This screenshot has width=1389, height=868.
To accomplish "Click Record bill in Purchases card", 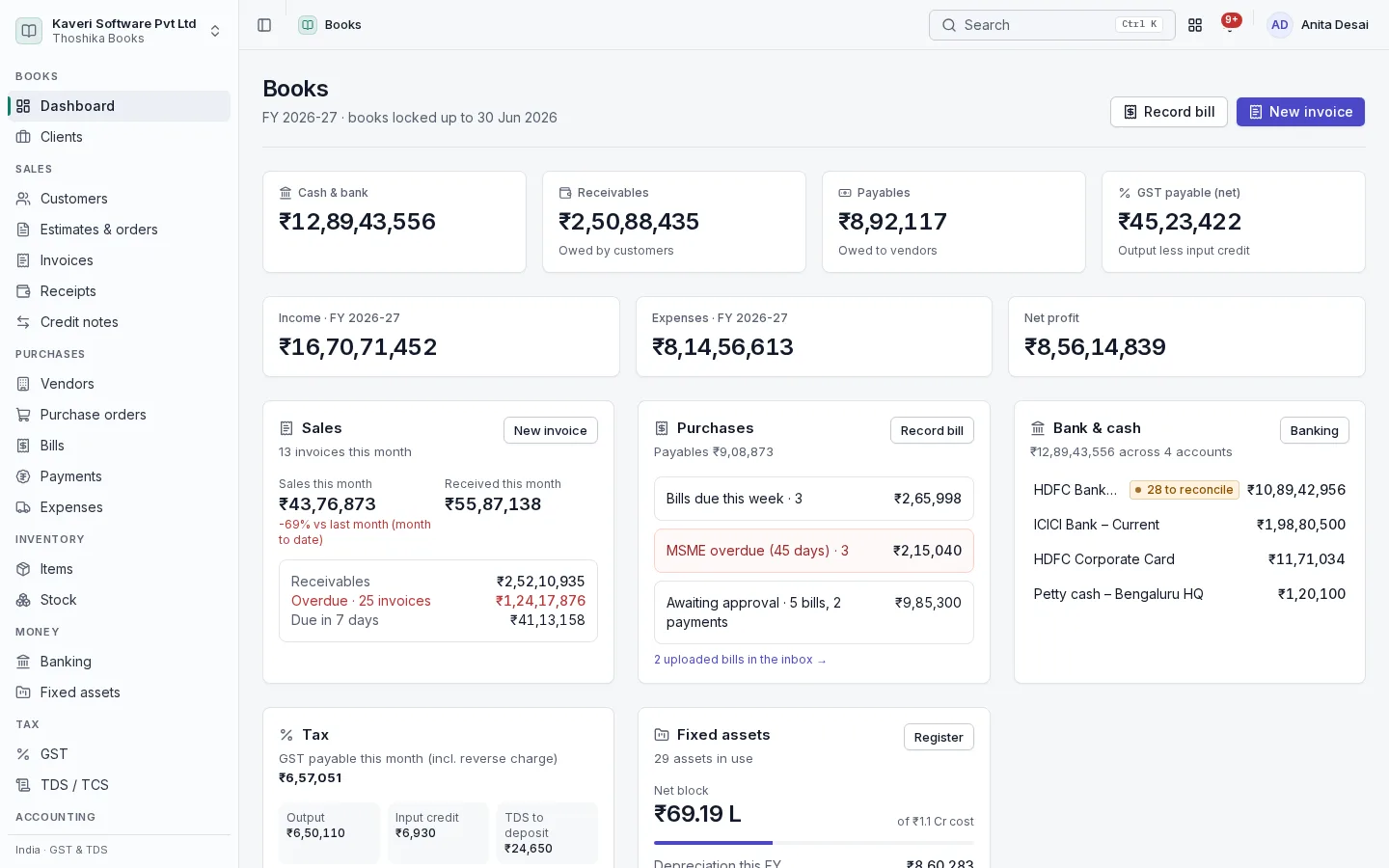I will (x=932, y=430).
